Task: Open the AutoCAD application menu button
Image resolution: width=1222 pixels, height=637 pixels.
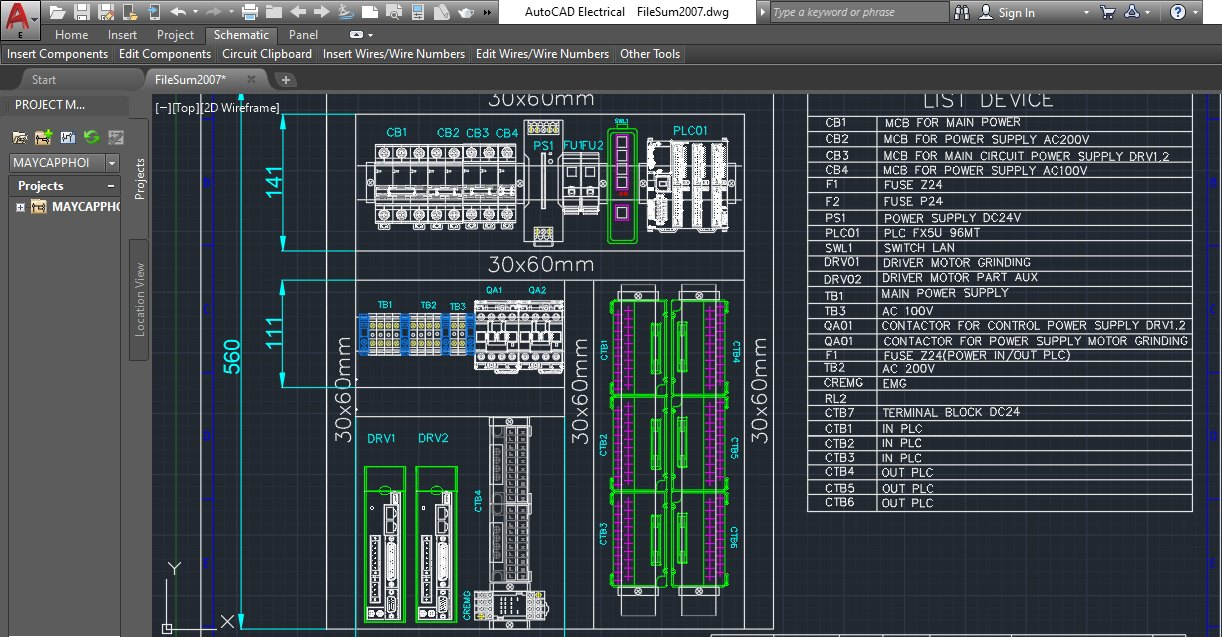Action: click(20, 18)
